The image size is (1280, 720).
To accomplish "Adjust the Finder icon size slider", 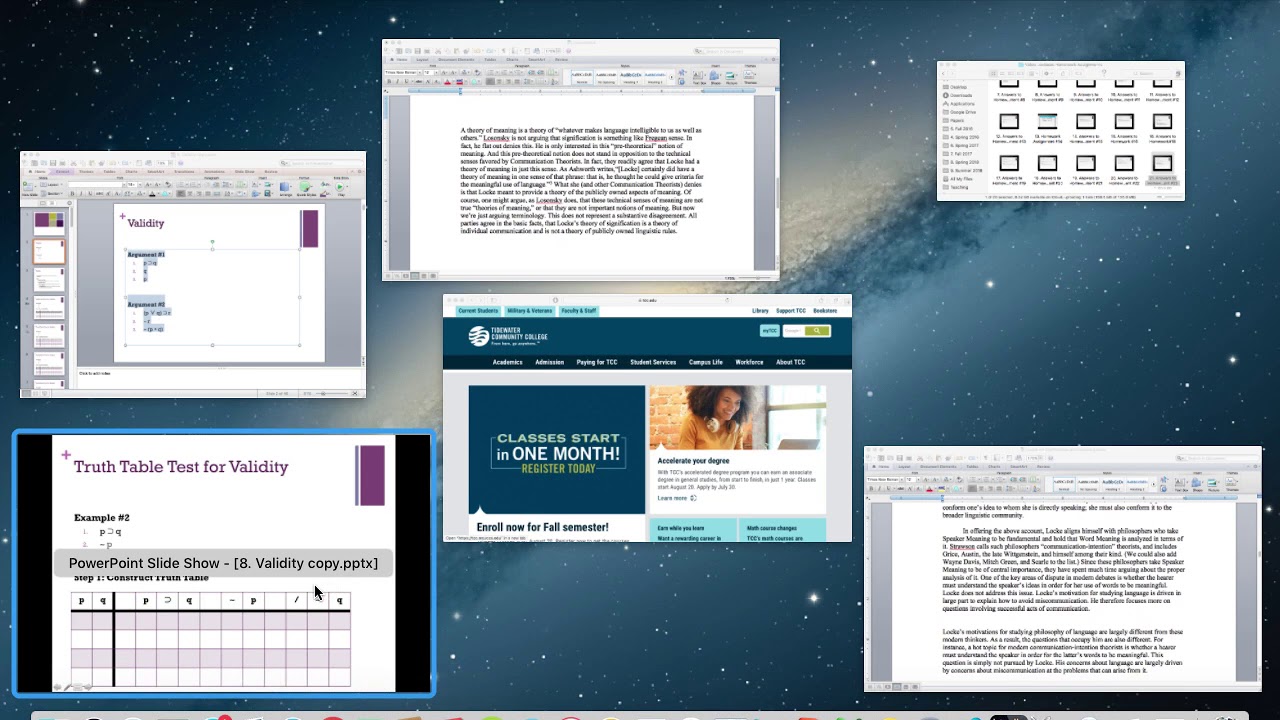I will point(1169,196).
